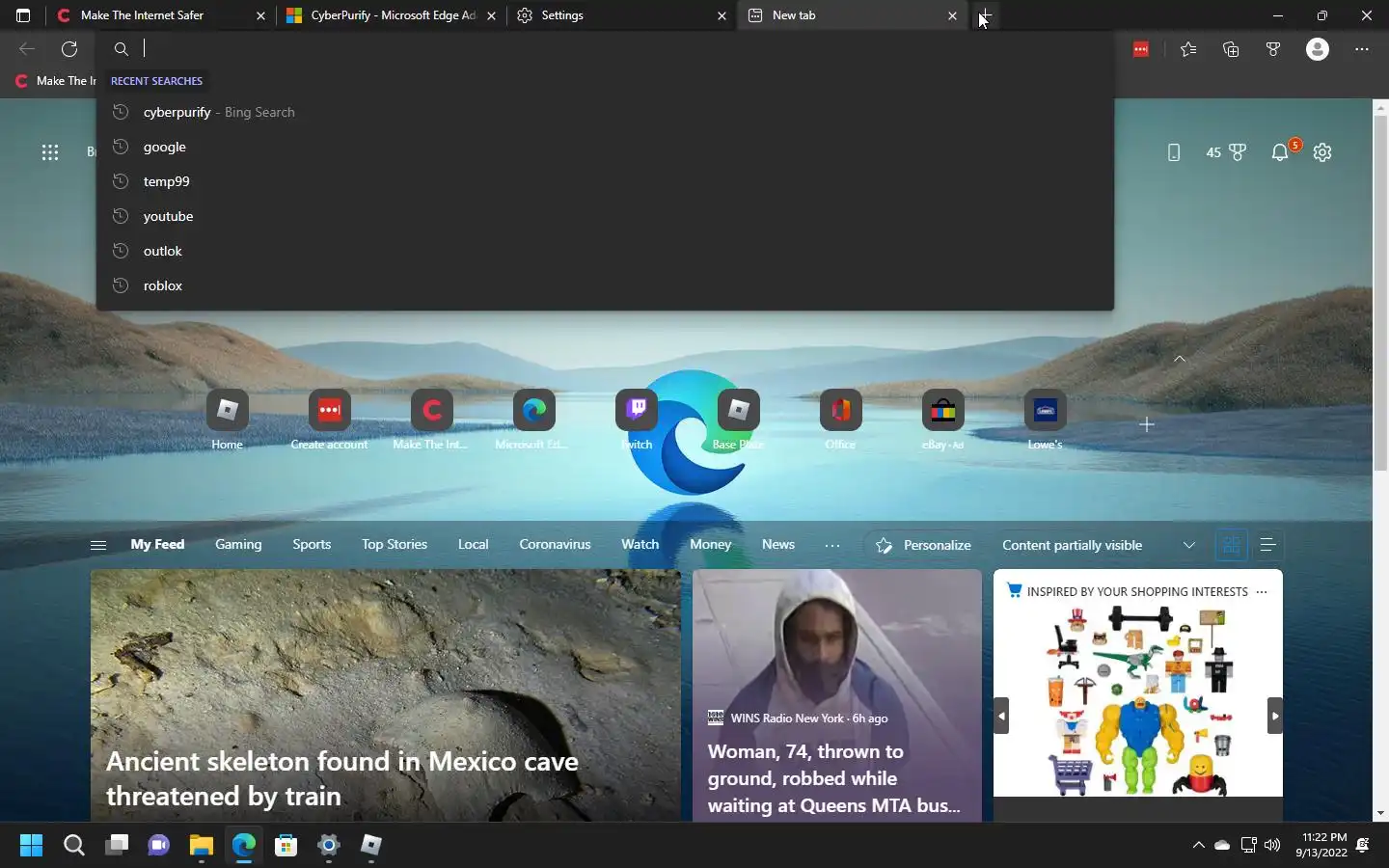This screenshot has height=868, width=1389.
Task: Open the Make The Int... quick link
Action: [432, 420]
